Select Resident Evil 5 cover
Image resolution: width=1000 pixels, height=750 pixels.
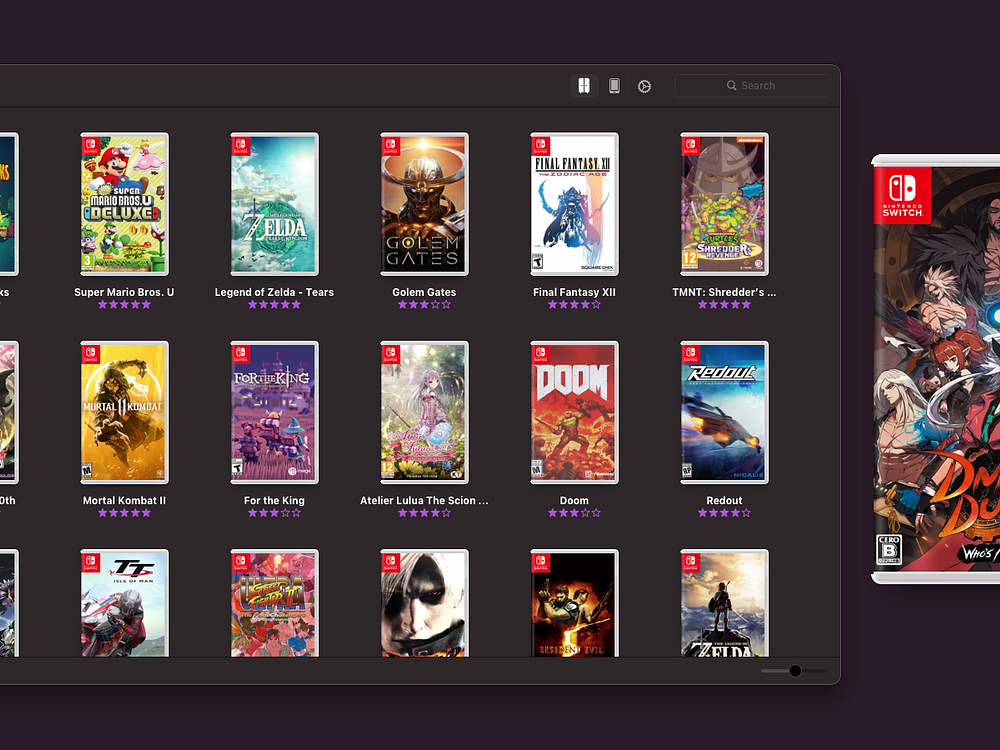pos(574,603)
